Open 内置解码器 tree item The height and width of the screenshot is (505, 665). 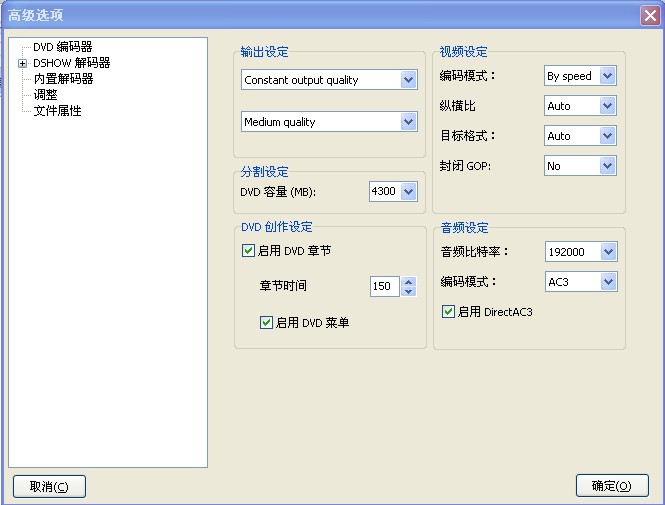click(63, 79)
